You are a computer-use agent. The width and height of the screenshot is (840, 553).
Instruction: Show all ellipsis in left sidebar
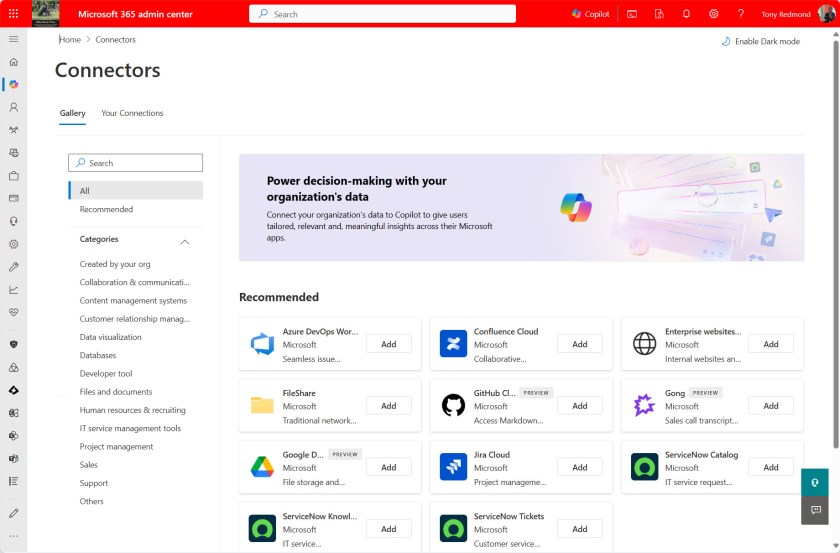[x=14, y=536]
